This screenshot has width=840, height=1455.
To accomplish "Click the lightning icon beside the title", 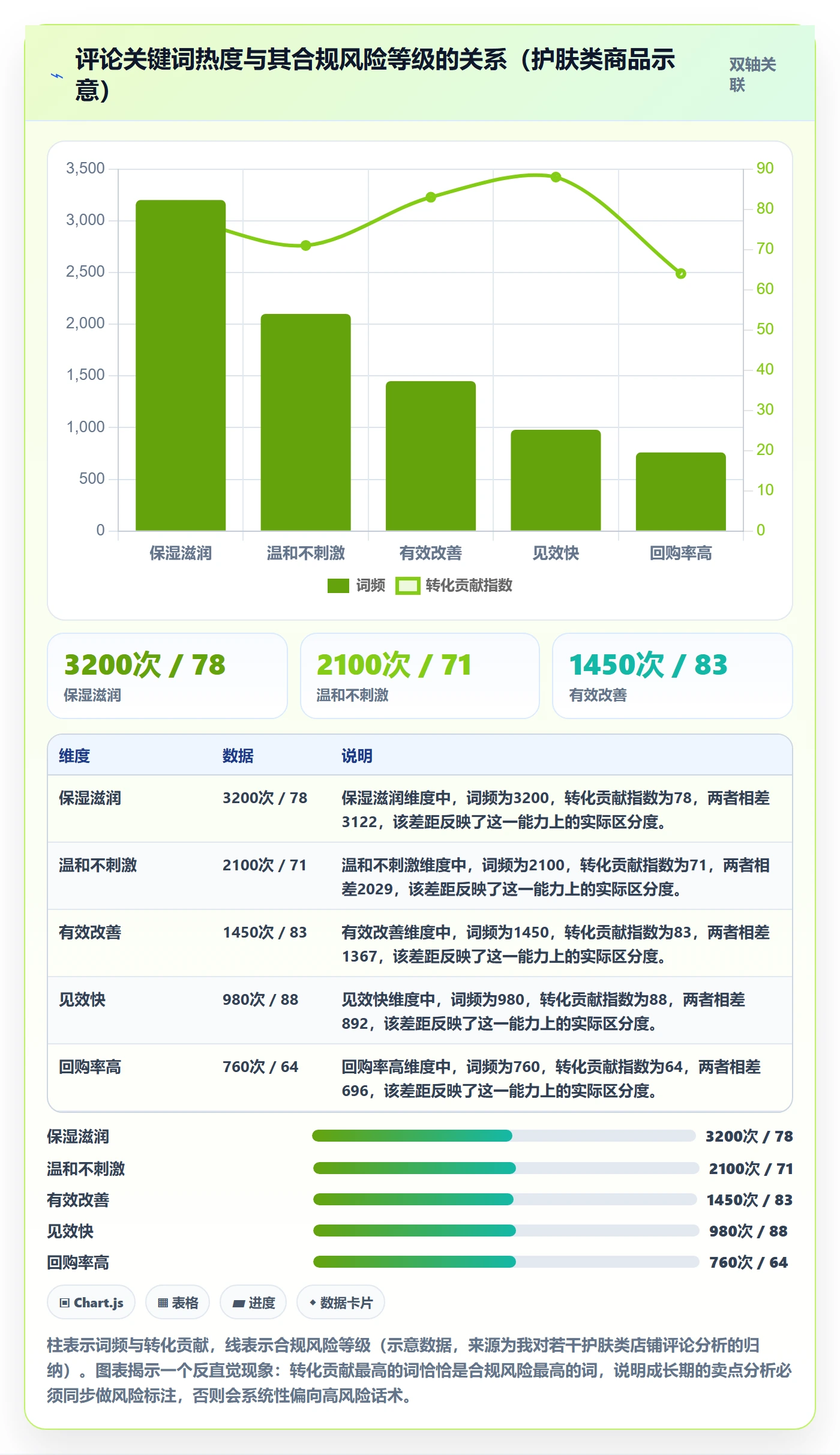I will (x=57, y=76).
